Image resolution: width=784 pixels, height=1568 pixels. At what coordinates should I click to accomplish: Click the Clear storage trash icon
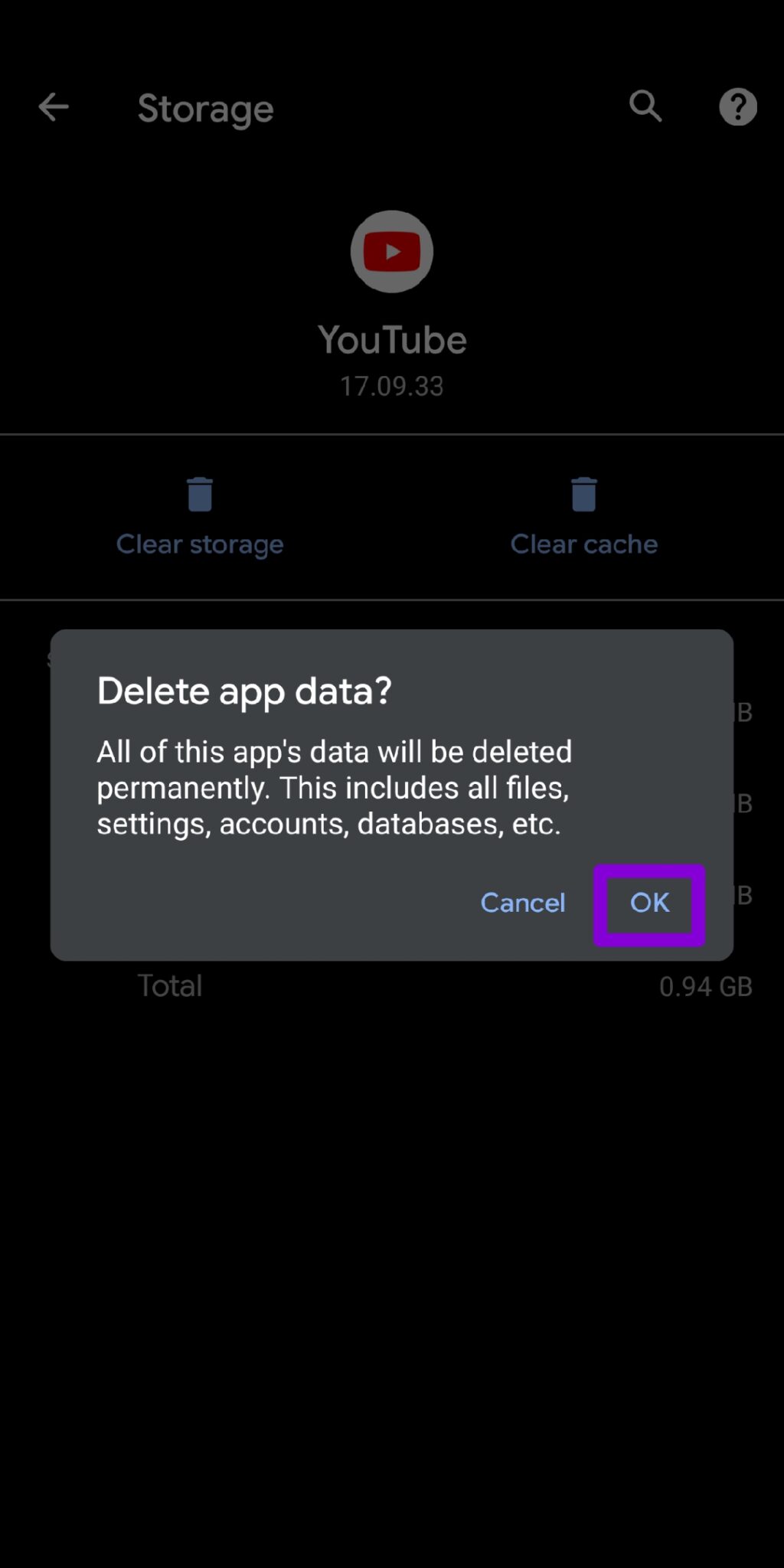199,495
